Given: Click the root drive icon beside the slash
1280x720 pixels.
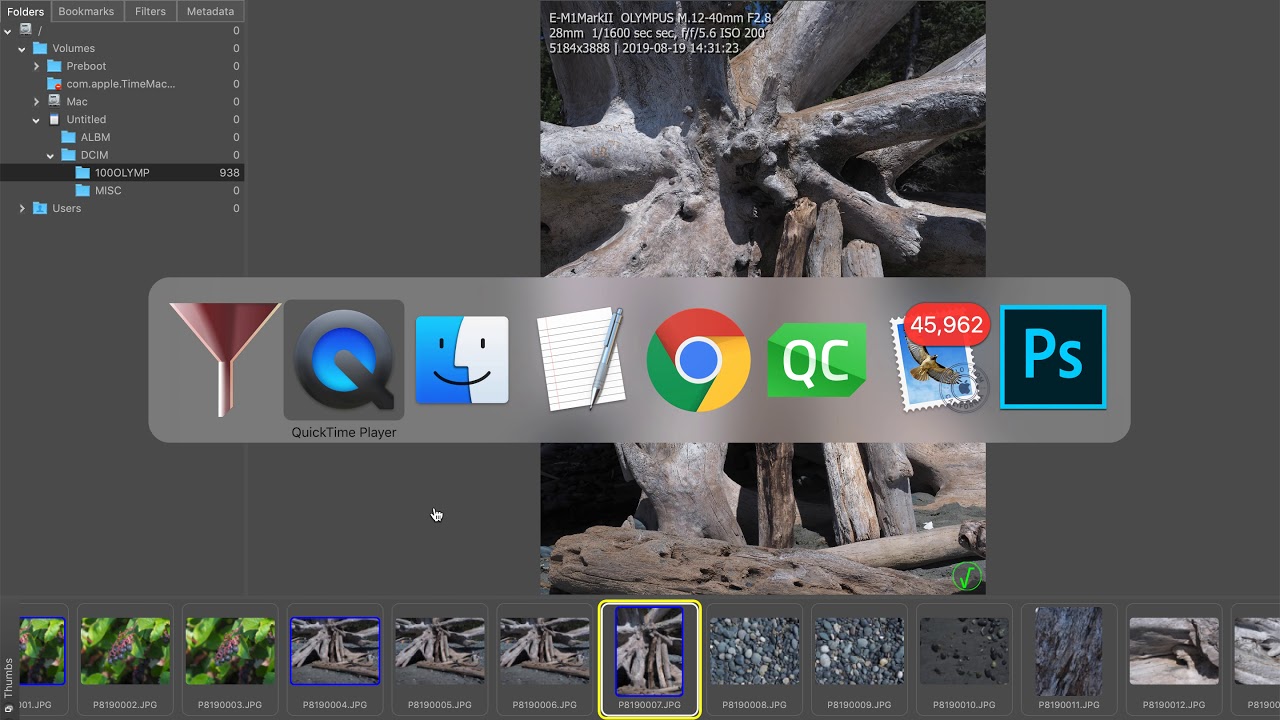Looking at the screenshot, I should 26,31.
